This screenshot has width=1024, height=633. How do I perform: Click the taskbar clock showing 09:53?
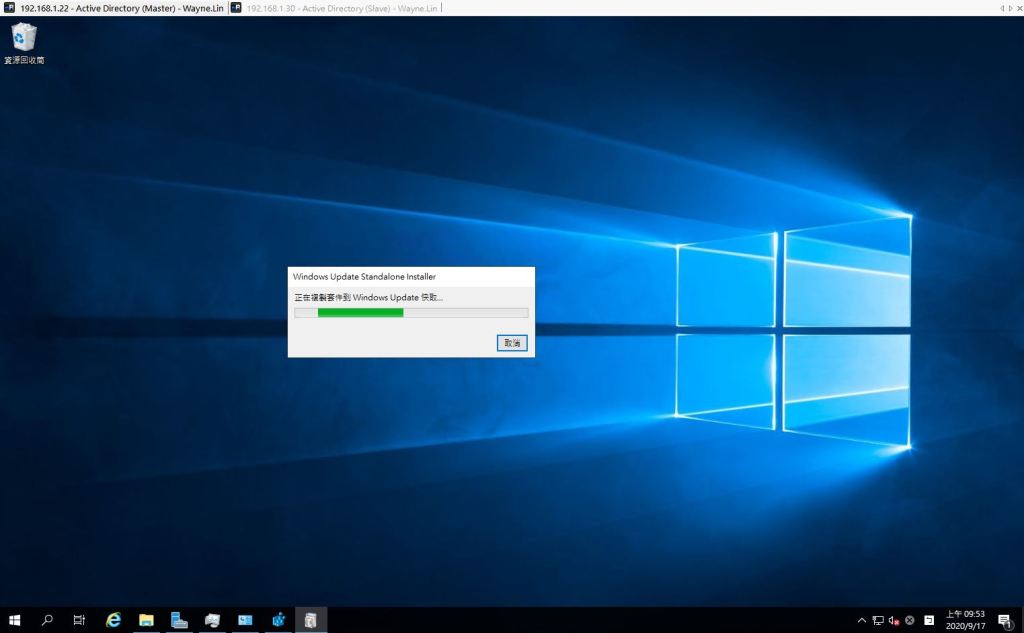965,620
